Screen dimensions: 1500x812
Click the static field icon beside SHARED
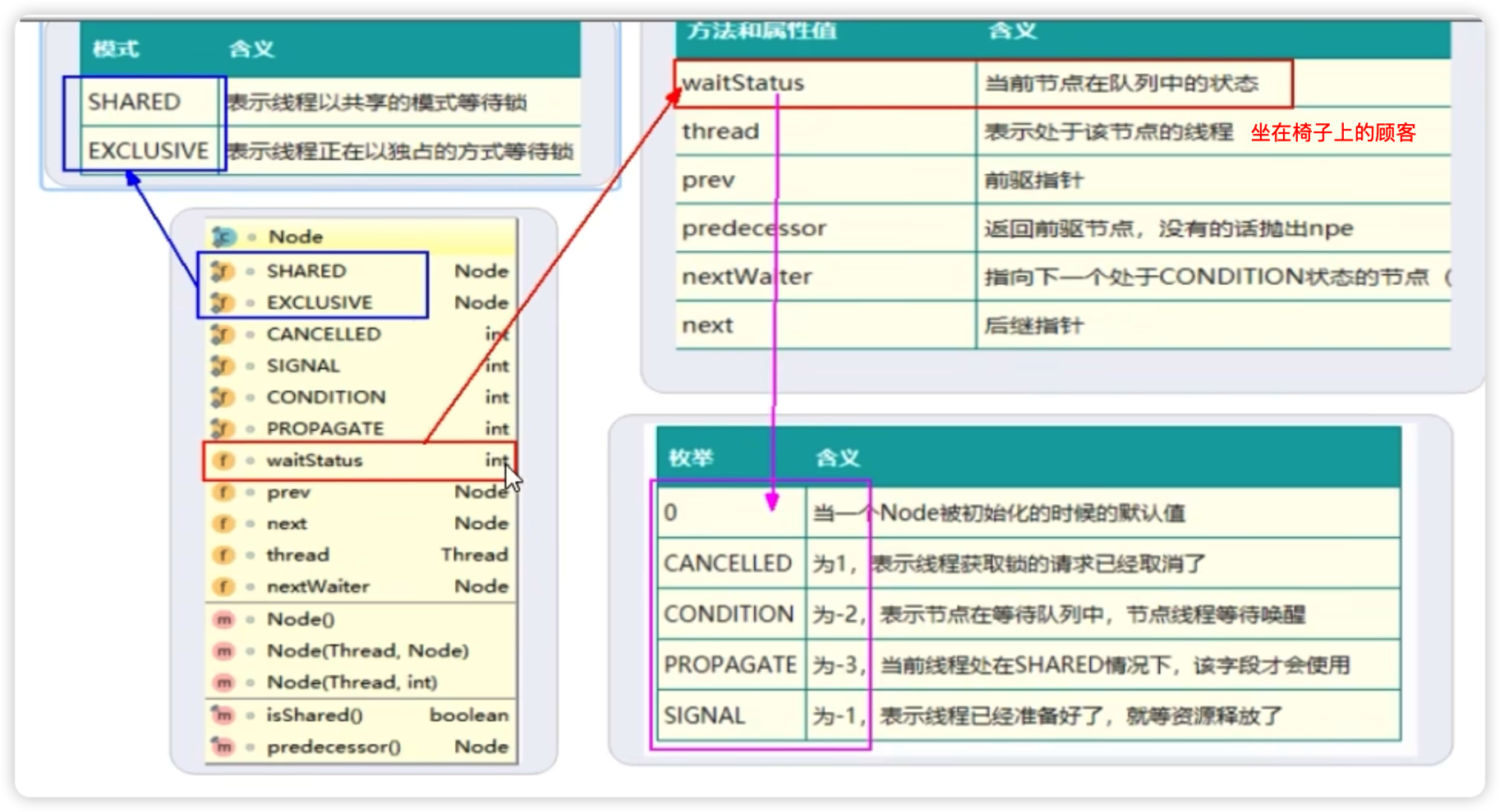coord(223,271)
